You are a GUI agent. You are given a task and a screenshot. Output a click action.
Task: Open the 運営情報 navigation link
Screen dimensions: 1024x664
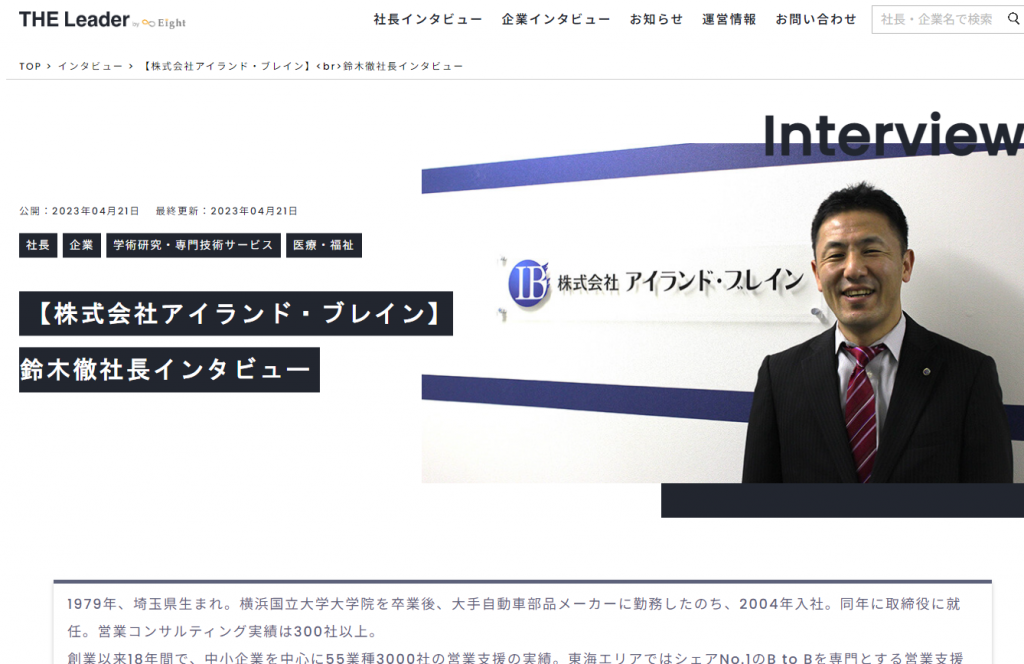pyautogui.click(x=729, y=19)
